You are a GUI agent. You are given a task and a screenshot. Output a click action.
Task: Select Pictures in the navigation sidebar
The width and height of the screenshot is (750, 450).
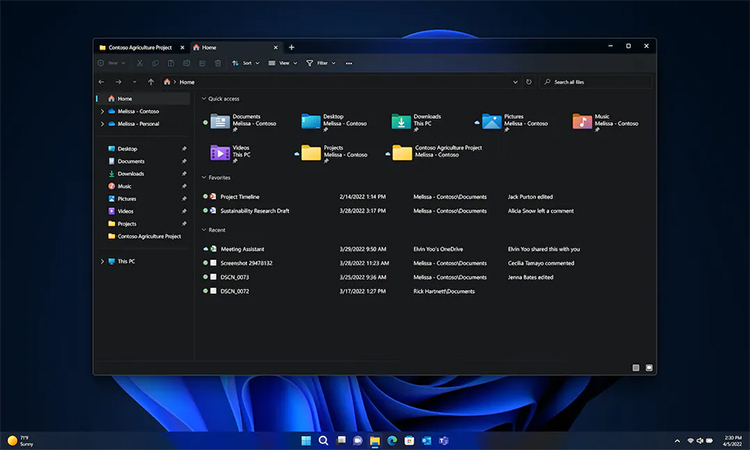point(127,199)
